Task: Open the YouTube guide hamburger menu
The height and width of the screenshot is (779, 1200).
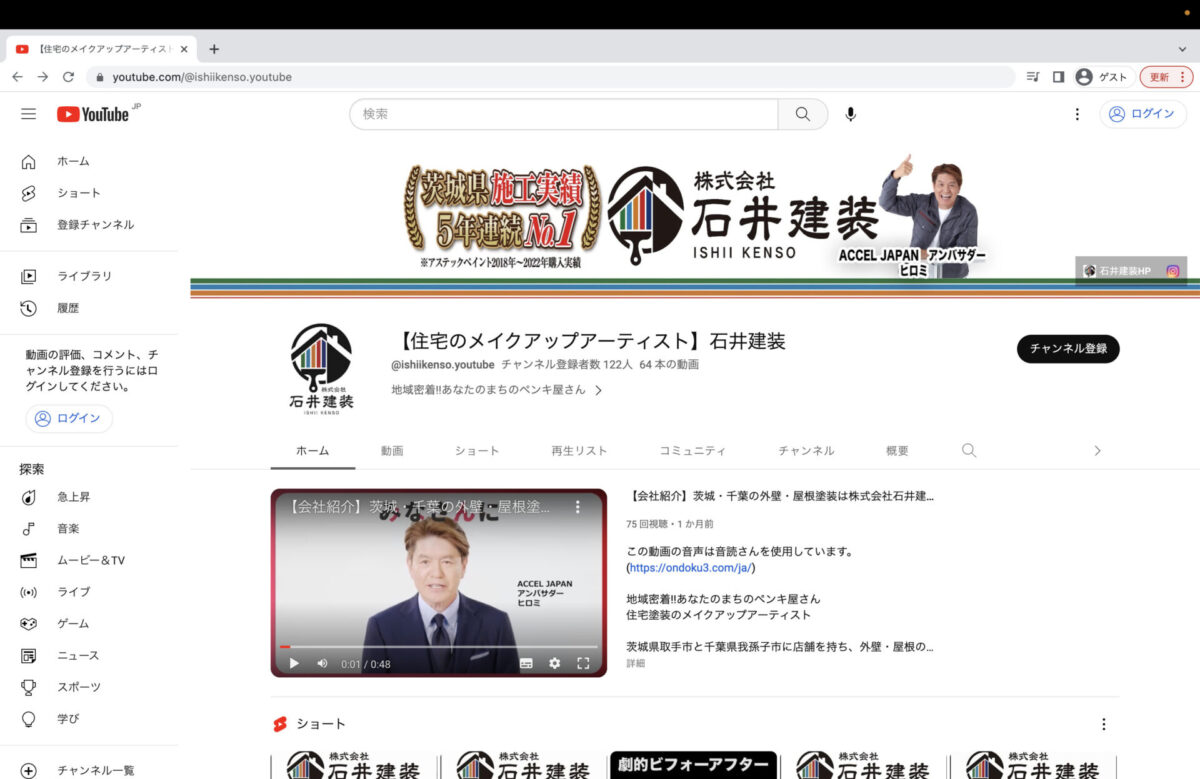Action: pyautogui.click(x=28, y=114)
